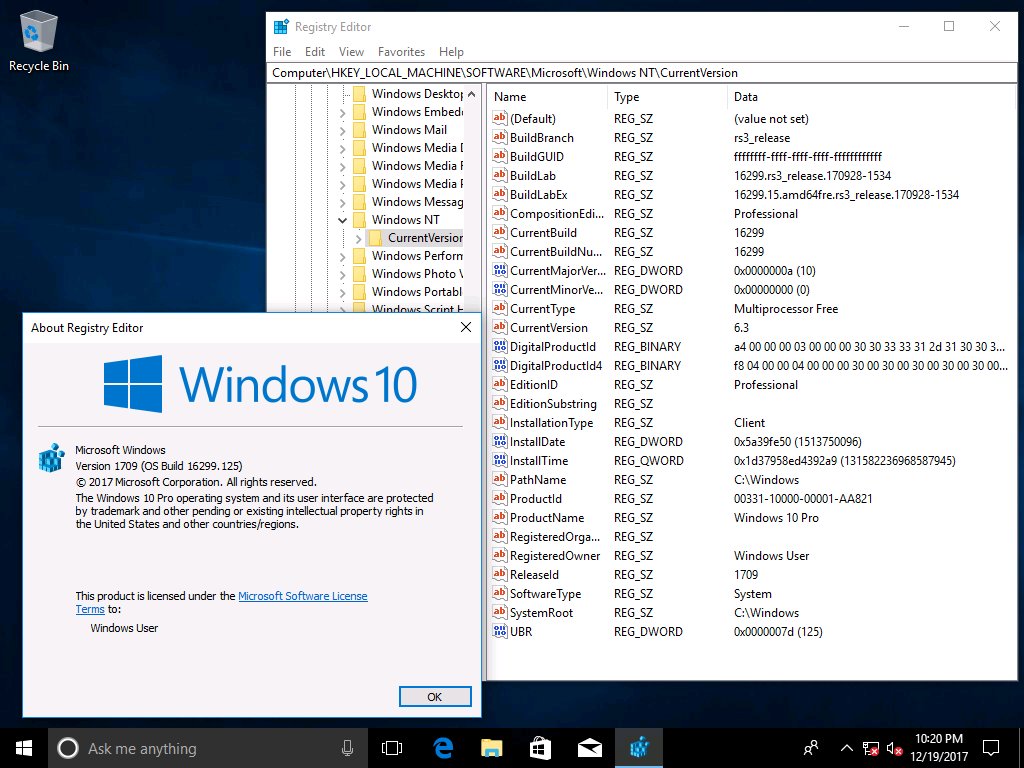Select the InstallTime QWORD value icon

tap(500, 460)
